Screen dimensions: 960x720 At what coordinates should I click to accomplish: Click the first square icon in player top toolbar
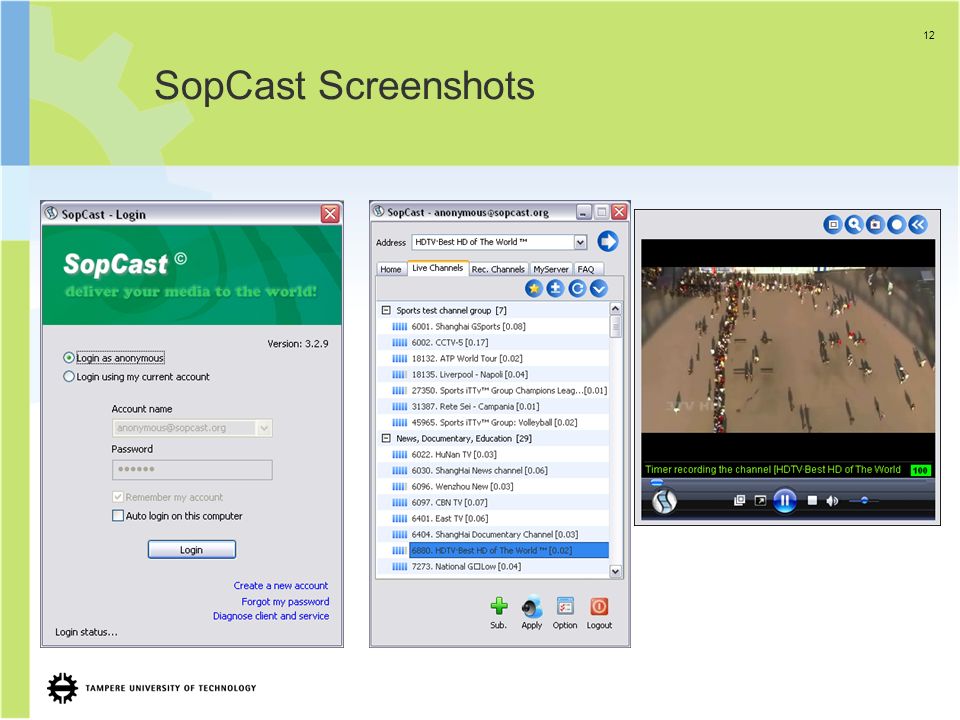click(x=833, y=225)
